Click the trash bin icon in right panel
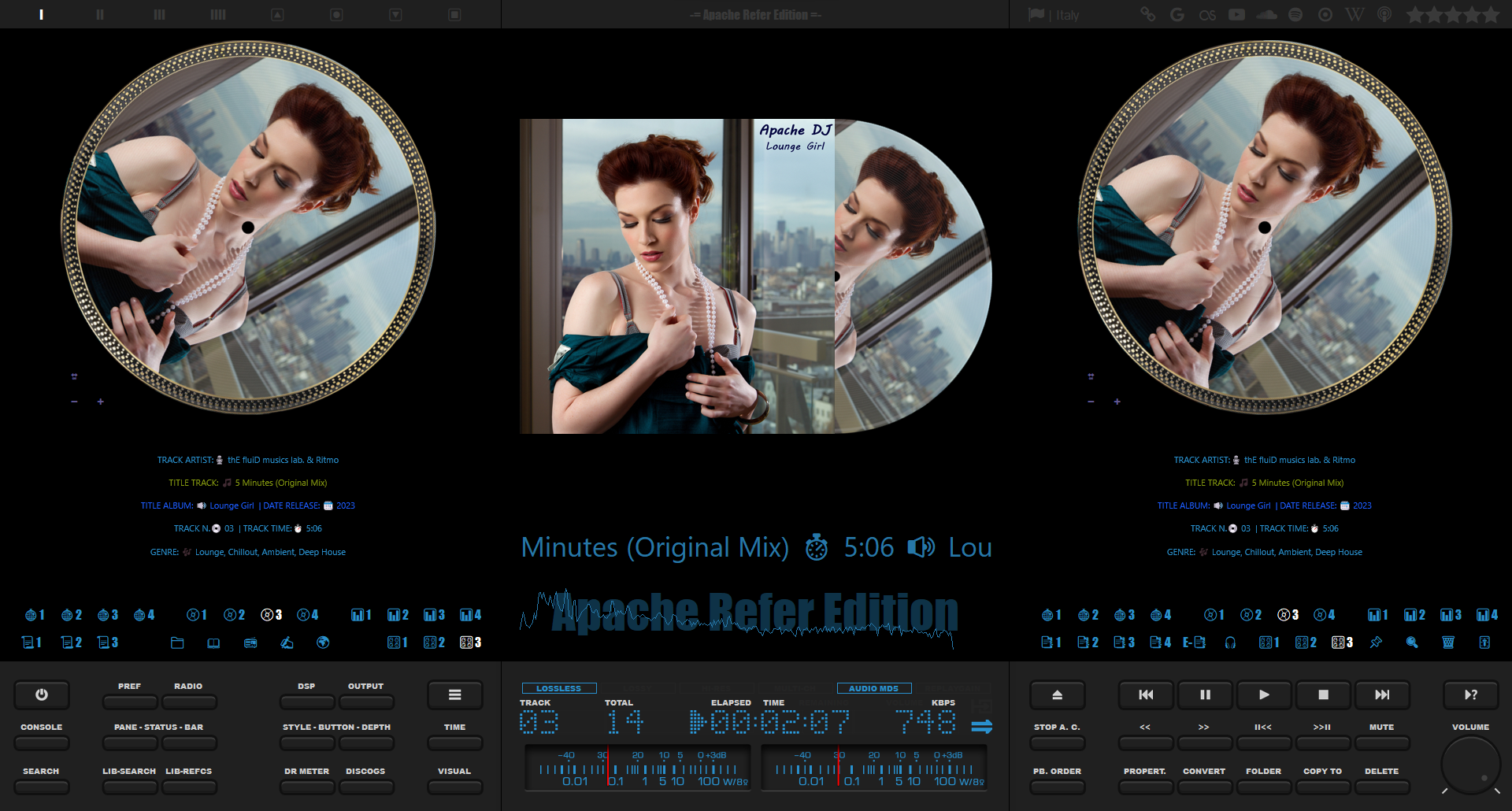This screenshot has width=1512, height=811. (1448, 643)
